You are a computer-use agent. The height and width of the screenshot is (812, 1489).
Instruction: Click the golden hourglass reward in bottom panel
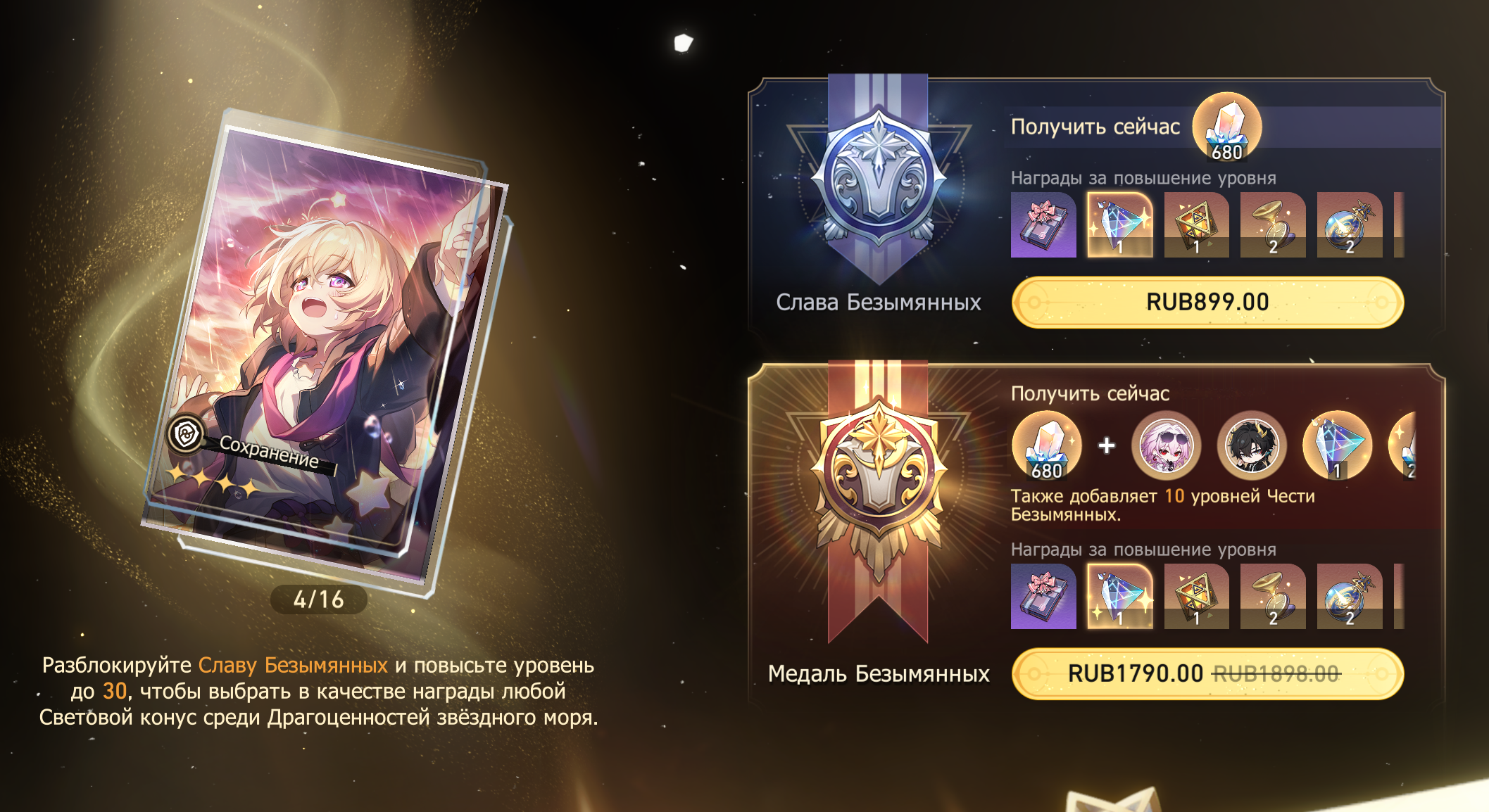[x=1273, y=596]
